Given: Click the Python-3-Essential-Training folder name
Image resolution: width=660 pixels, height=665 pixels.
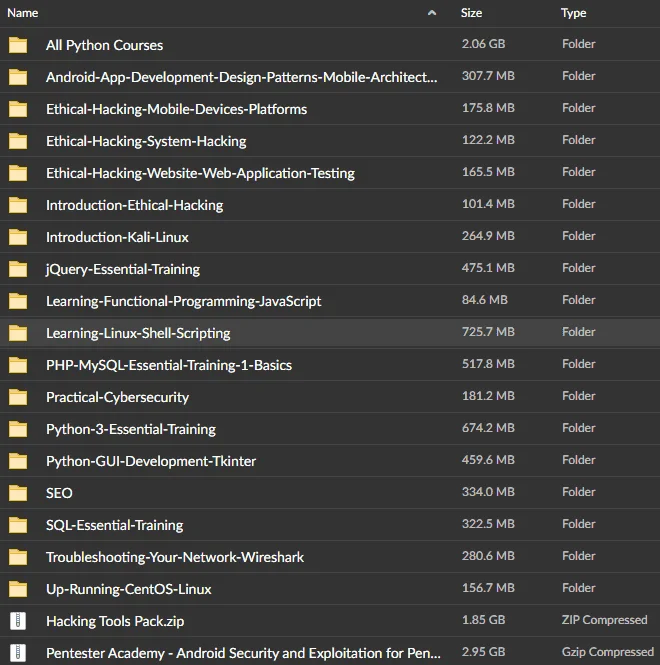Looking at the screenshot, I should [131, 429].
